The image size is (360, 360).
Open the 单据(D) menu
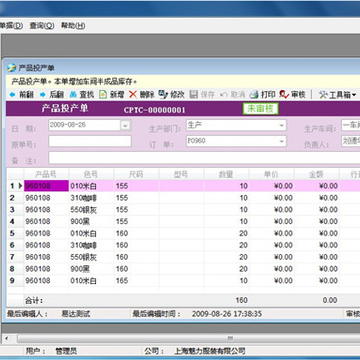click(11, 25)
